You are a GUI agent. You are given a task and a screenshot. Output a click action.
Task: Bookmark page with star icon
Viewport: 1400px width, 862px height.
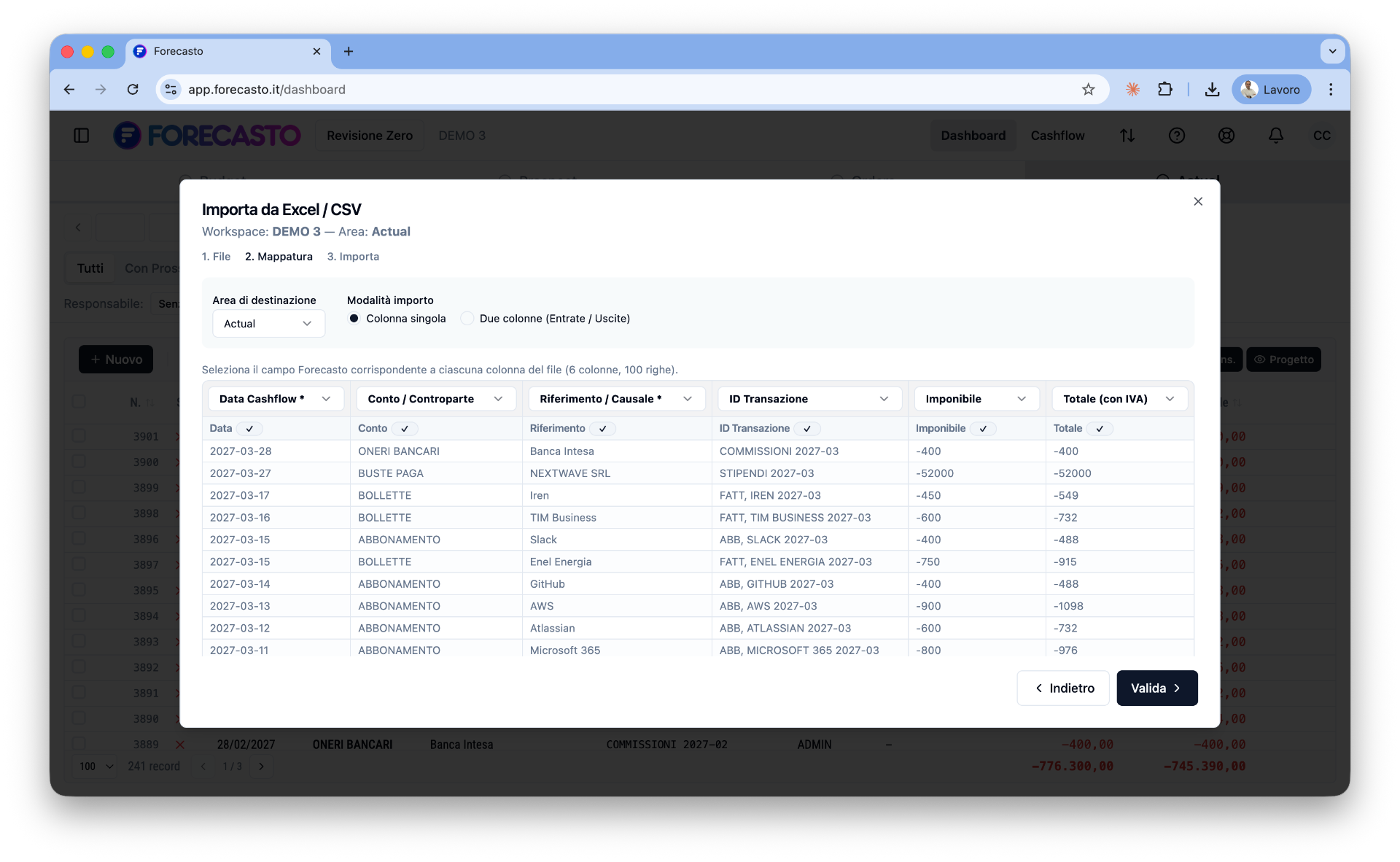tap(1088, 90)
